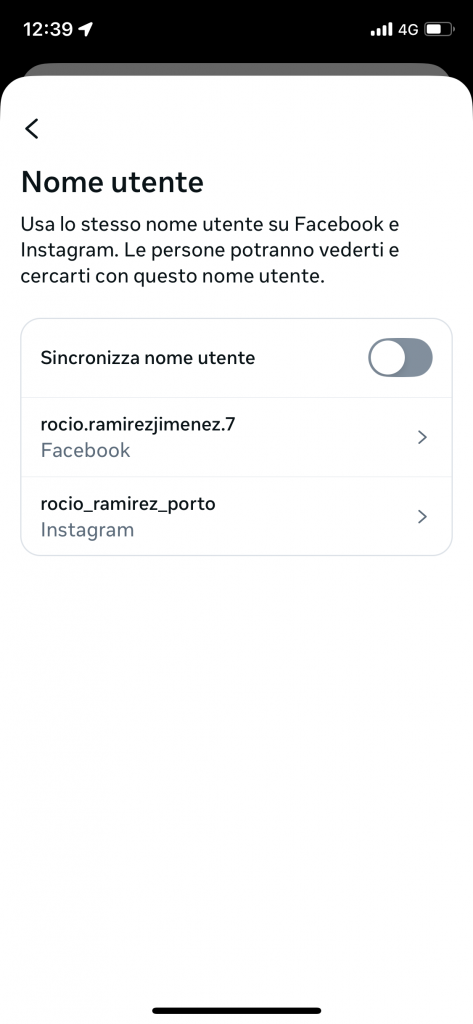Tap the gray sheet edge behind the panel
Image resolution: width=473 pixels, height=1024 pixels.
236,69
